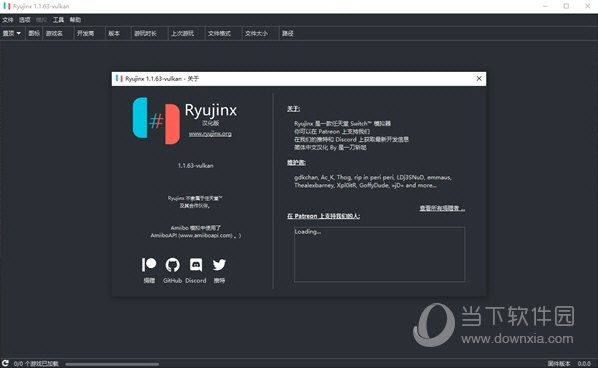Click the Discord label under the icon

pos(196,280)
